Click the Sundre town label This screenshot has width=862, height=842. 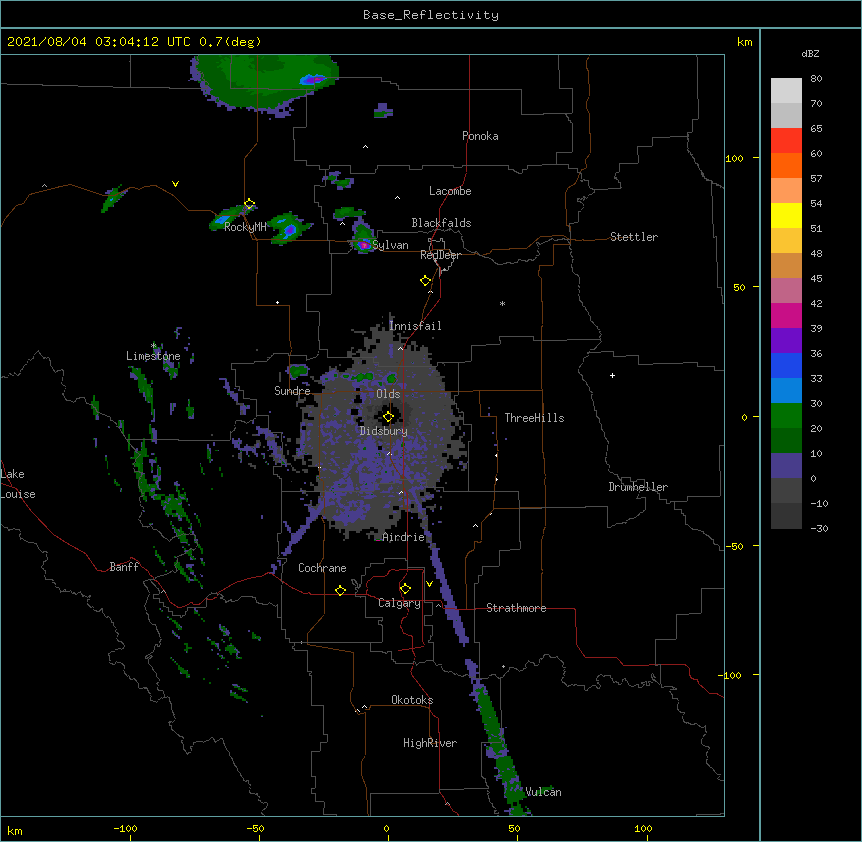(x=292, y=391)
